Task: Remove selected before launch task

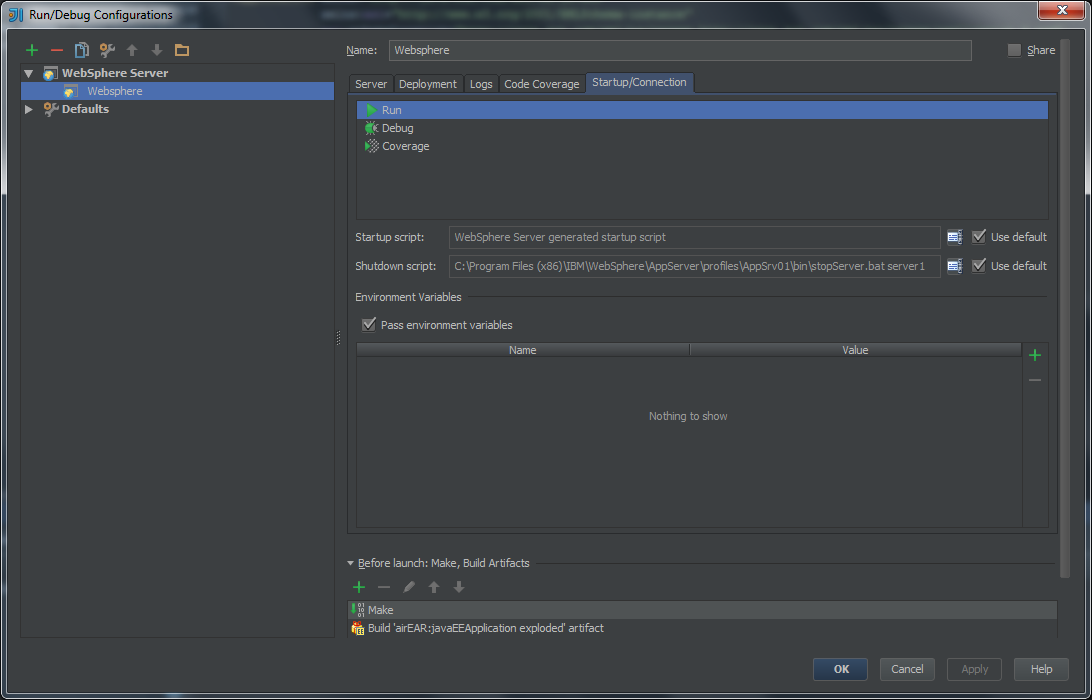Action: pyautogui.click(x=384, y=587)
